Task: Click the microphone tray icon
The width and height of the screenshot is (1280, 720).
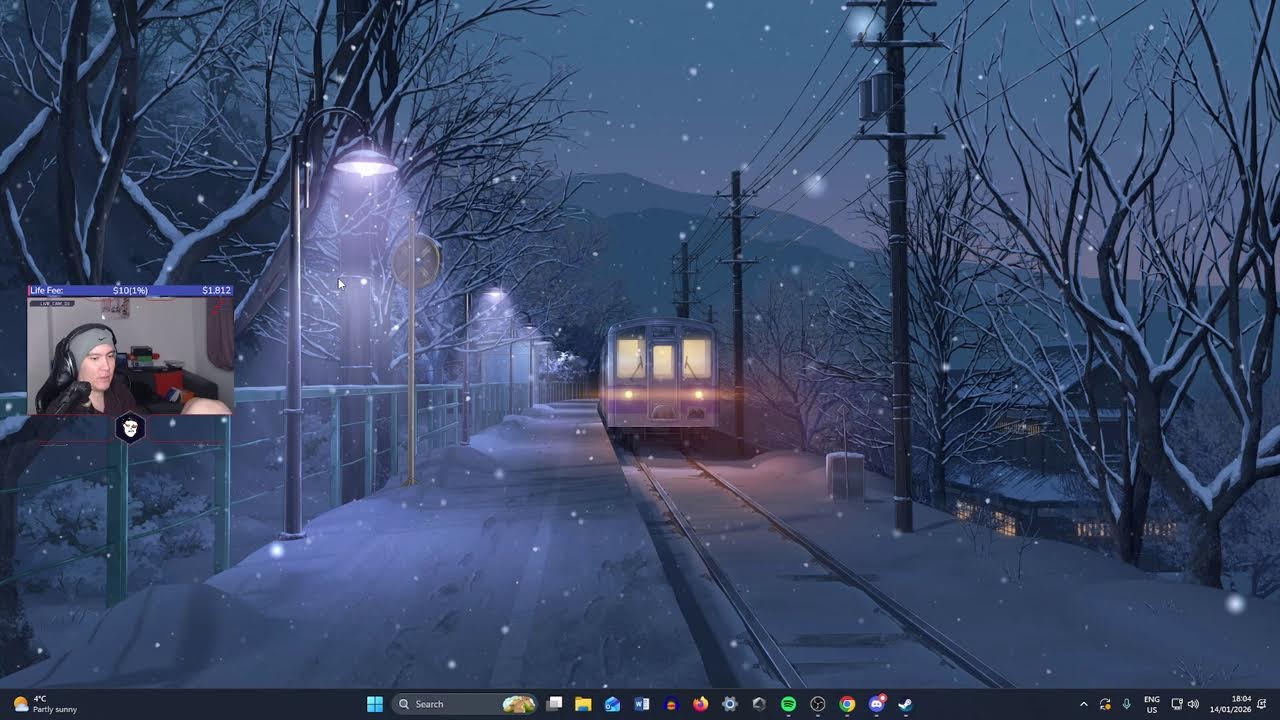Action: pyautogui.click(x=1127, y=704)
